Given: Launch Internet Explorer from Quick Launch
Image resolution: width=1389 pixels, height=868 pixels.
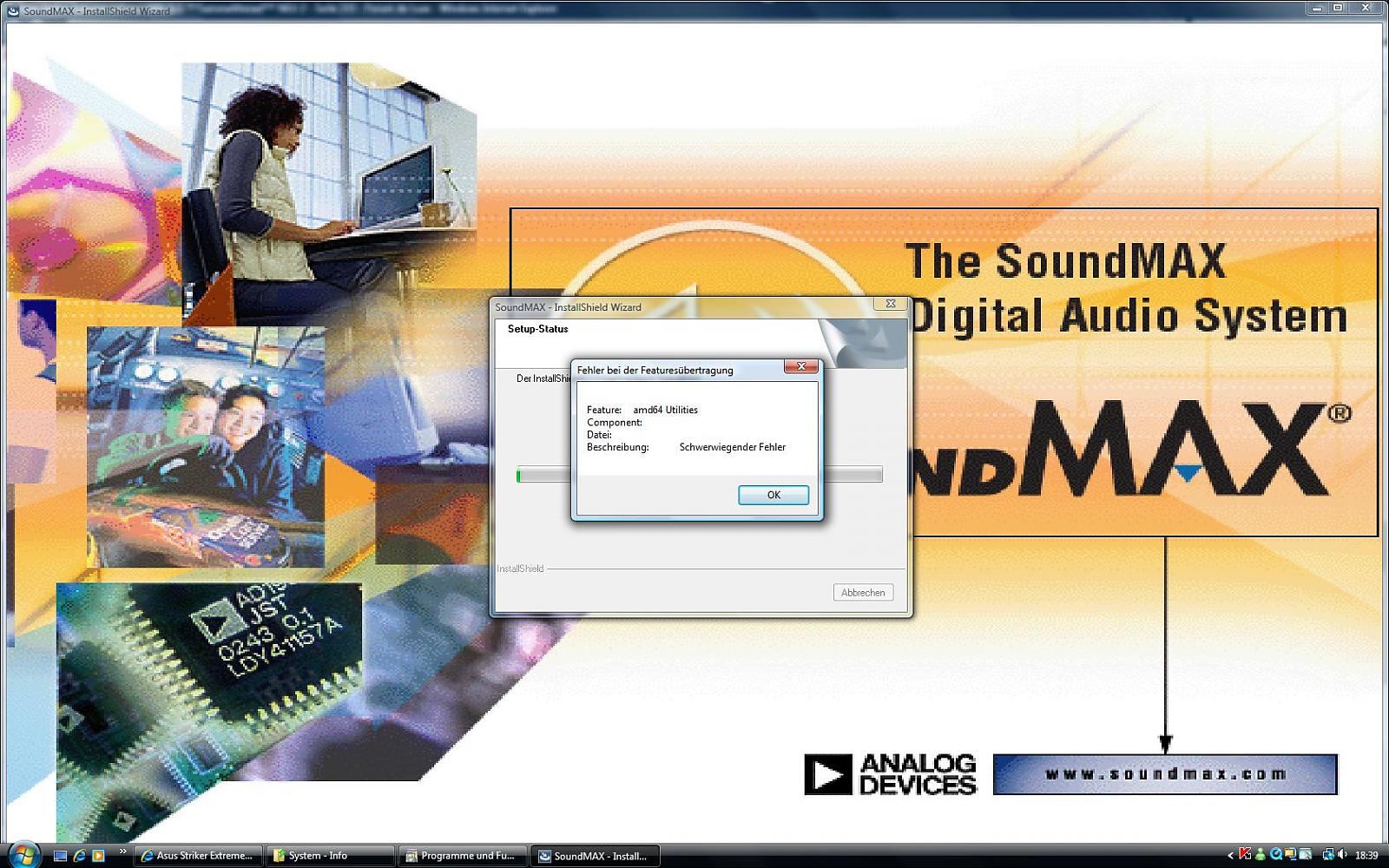Looking at the screenshot, I should pyautogui.click(x=79, y=856).
